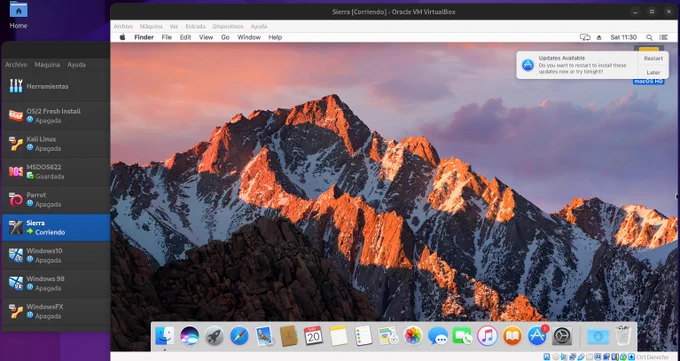The width and height of the screenshot is (680, 361).
Task: Select the Windows 98 VM
Action: click(56, 283)
